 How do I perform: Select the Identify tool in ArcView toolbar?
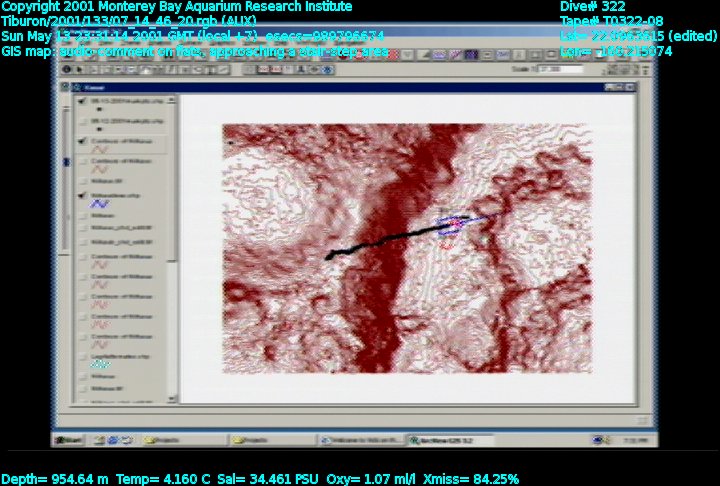click(67, 70)
